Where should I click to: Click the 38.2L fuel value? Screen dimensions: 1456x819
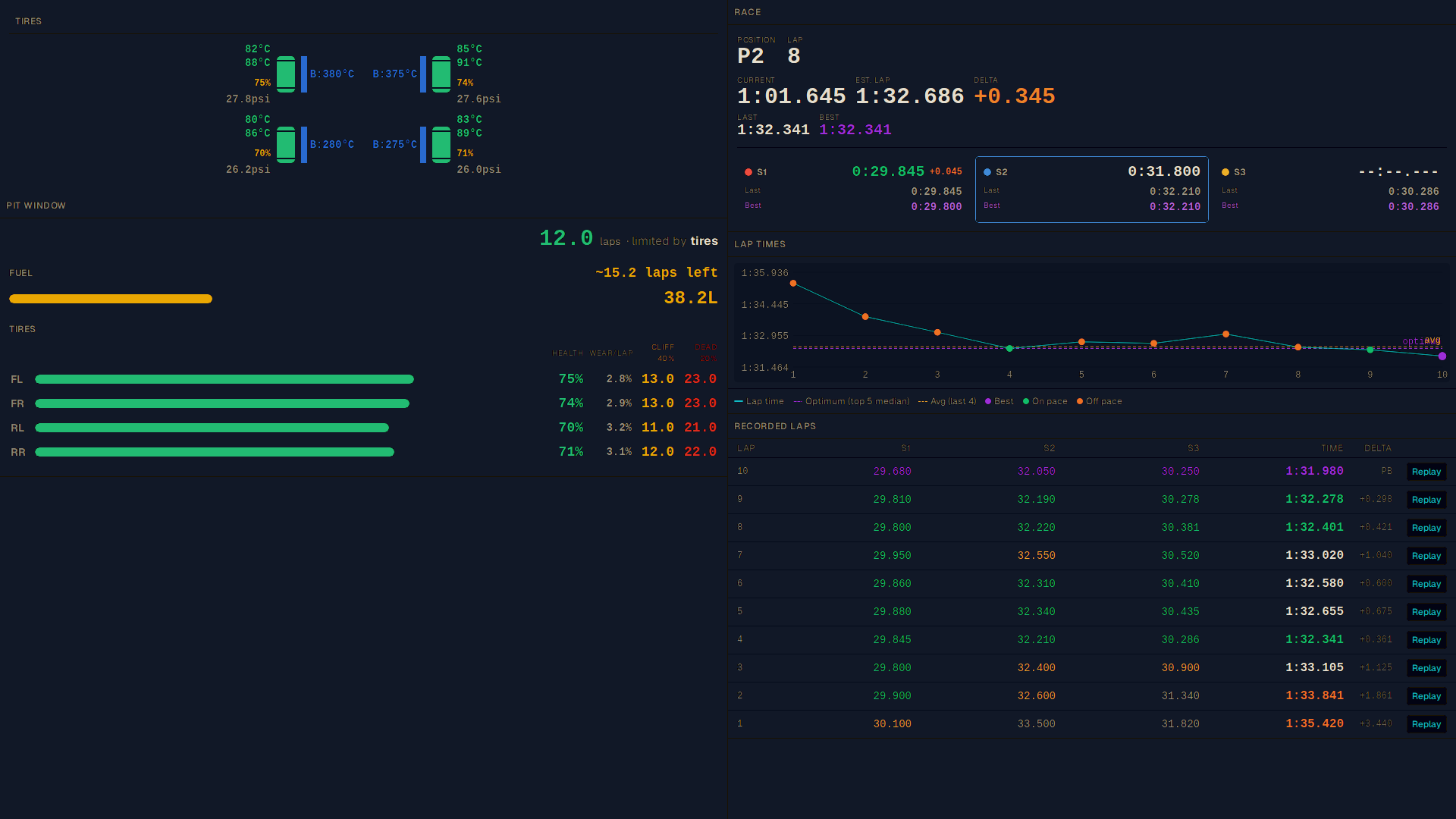tap(691, 298)
